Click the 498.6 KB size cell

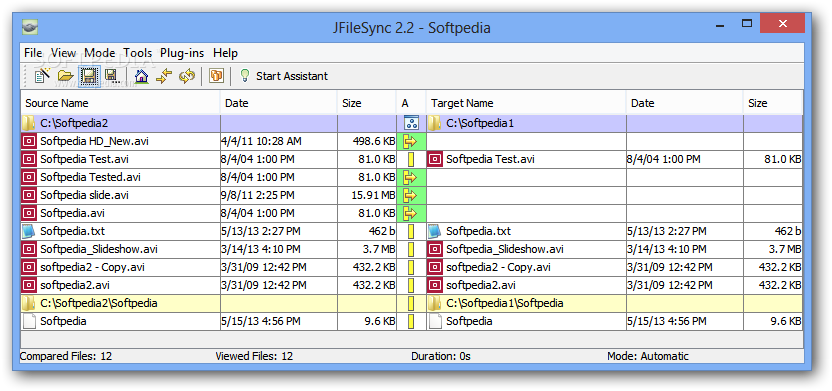367,141
